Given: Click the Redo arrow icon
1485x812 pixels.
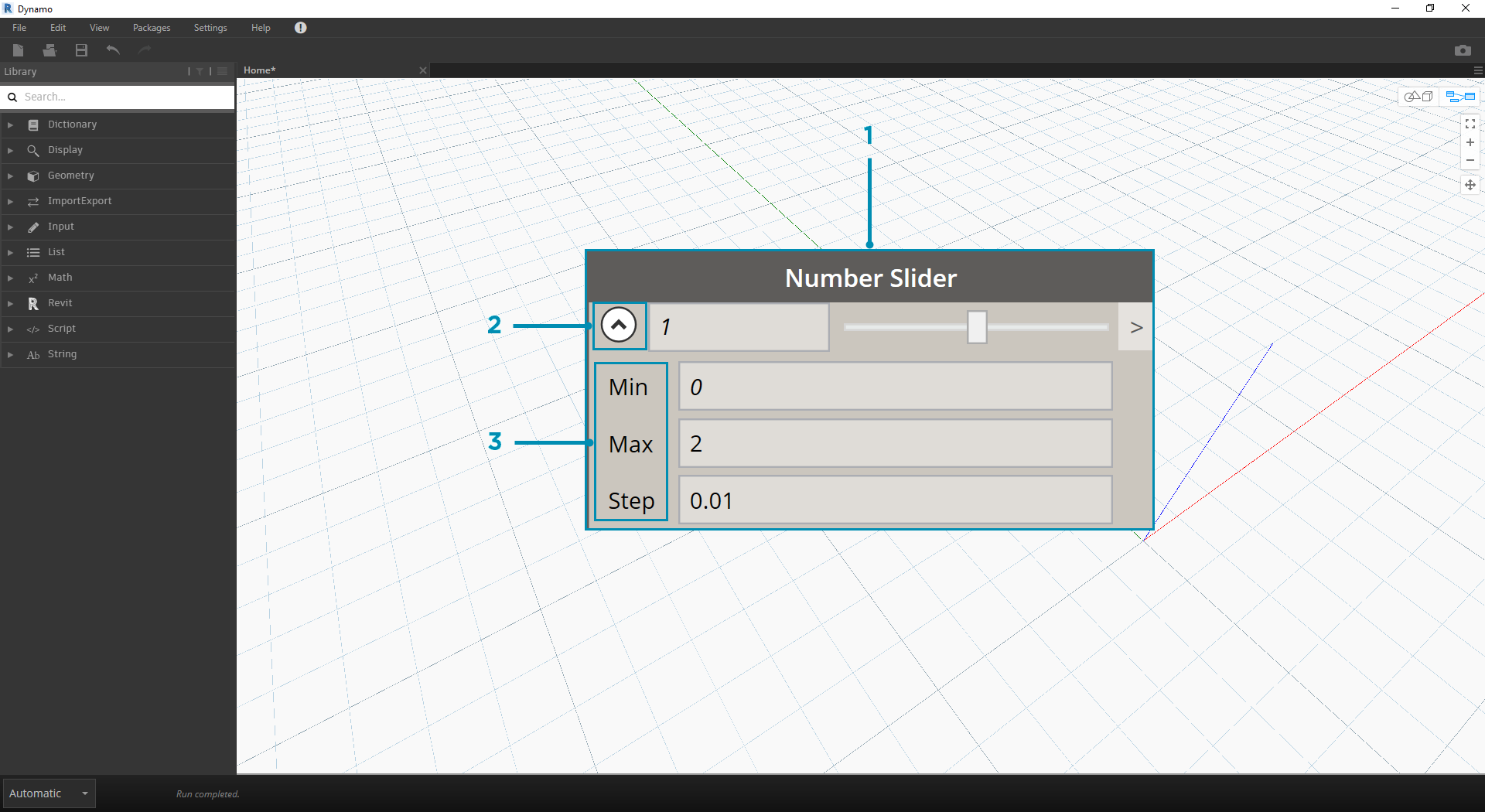Looking at the screenshot, I should (x=145, y=50).
